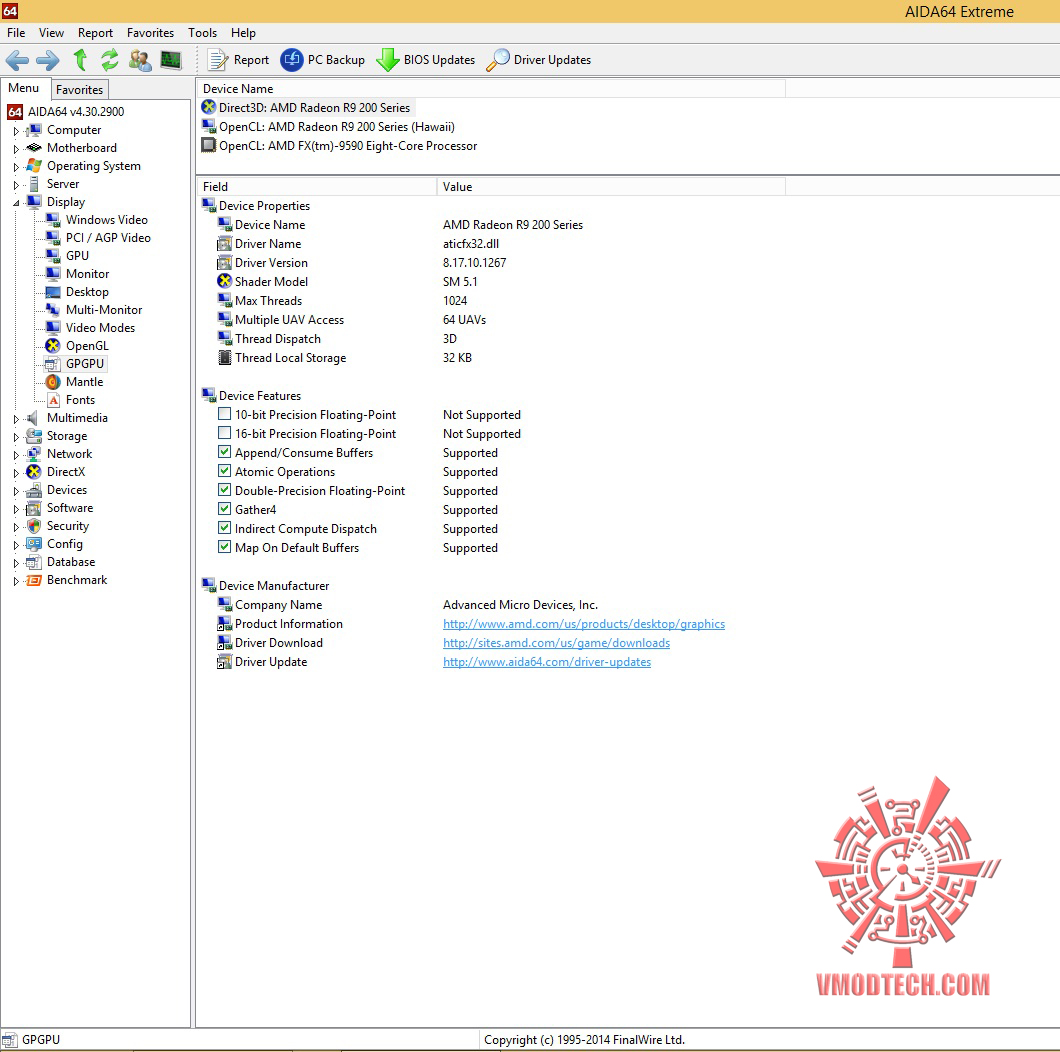1060x1052 pixels.
Task: Click the Device Name column header
Action: pos(491,89)
